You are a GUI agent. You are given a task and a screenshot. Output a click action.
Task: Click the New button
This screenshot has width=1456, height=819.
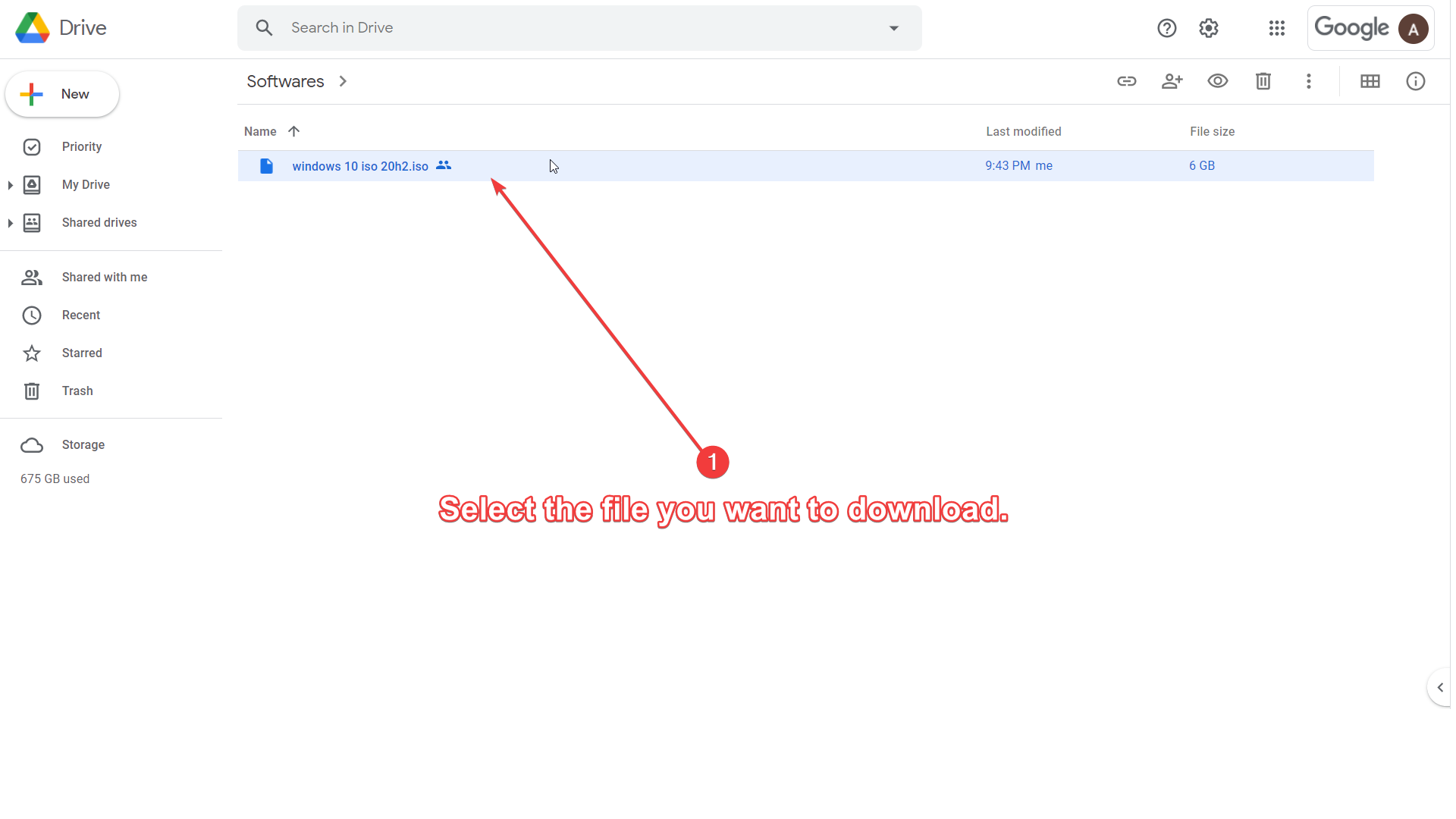click(x=62, y=94)
